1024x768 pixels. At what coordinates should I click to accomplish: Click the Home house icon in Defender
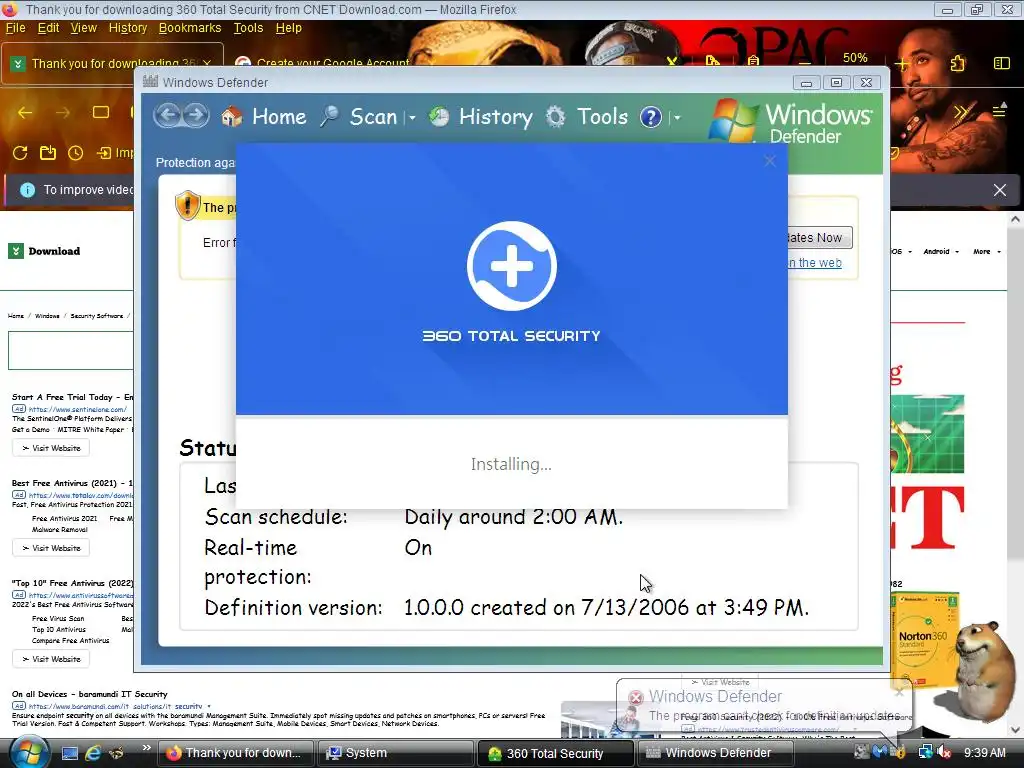point(231,117)
